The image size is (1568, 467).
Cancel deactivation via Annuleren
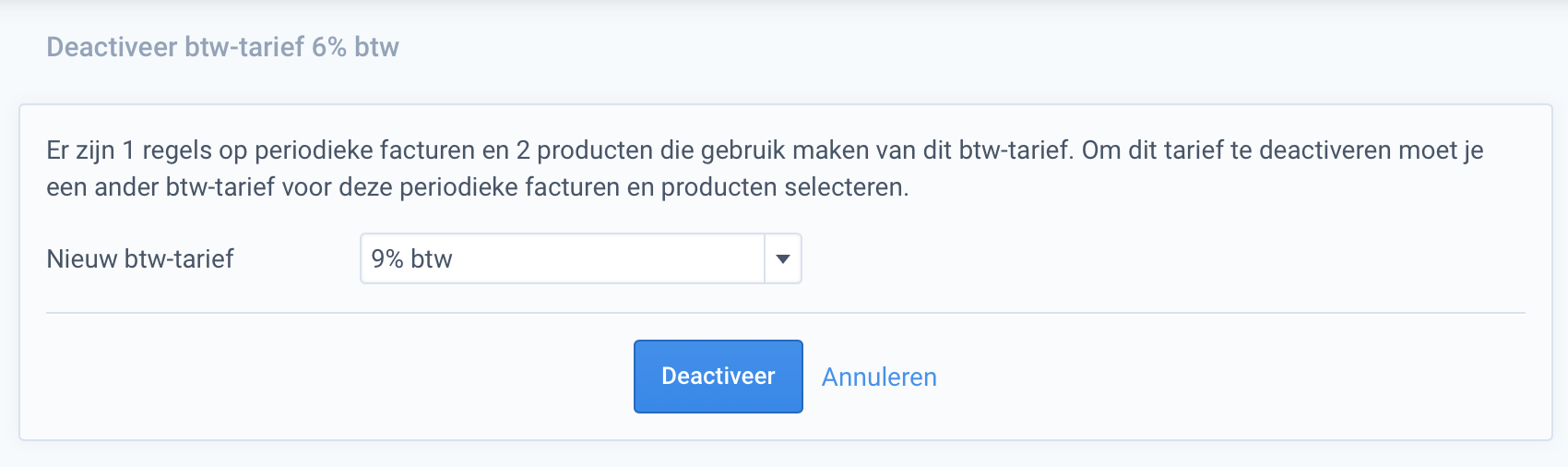tap(879, 377)
